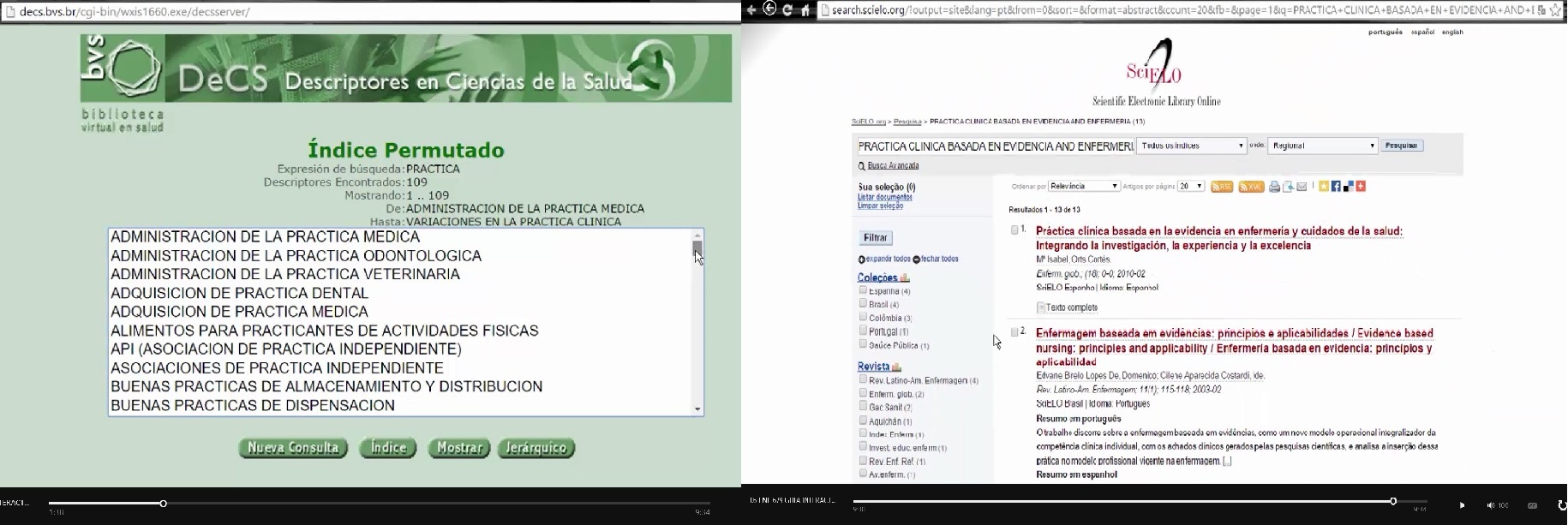Click the magnifier icon beside Busca Avançada
Image resolution: width=1568 pixels, height=525 pixels.
coord(862,166)
